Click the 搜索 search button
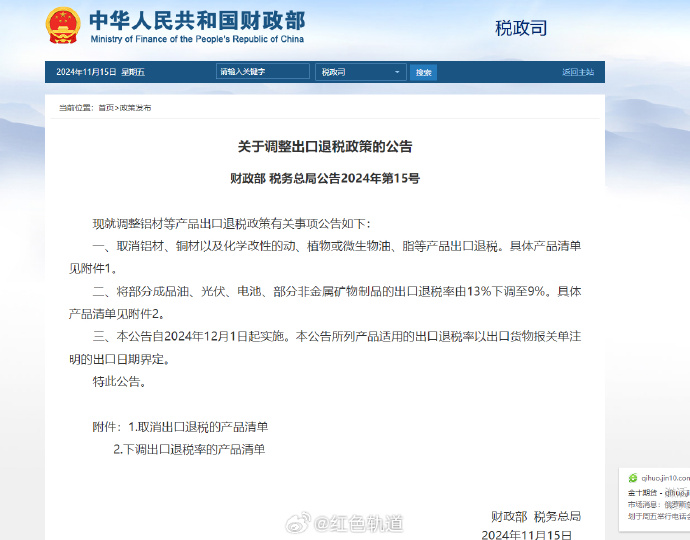 (x=424, y=72)
